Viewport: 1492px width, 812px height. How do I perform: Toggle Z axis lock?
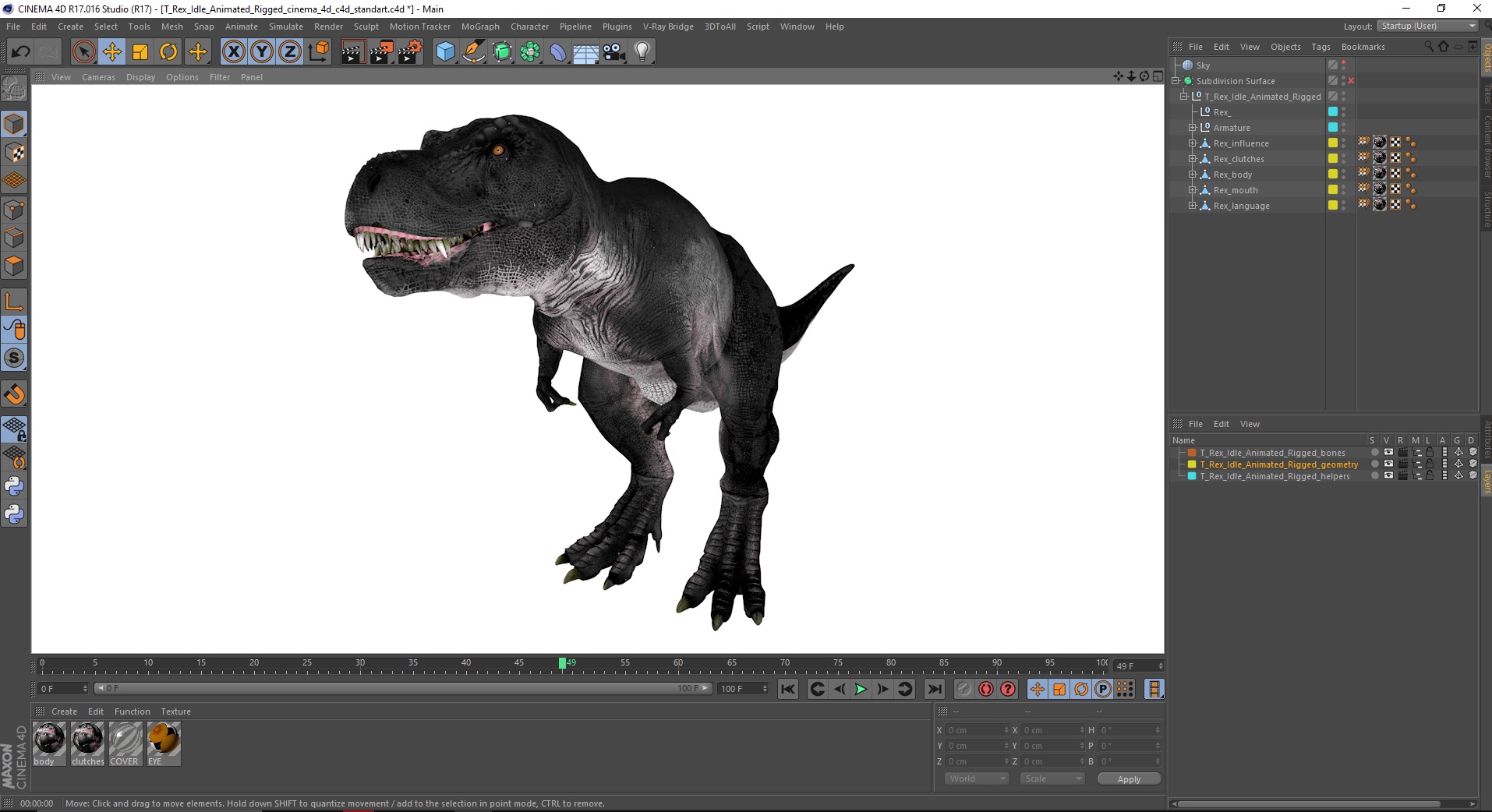[290, 52]
